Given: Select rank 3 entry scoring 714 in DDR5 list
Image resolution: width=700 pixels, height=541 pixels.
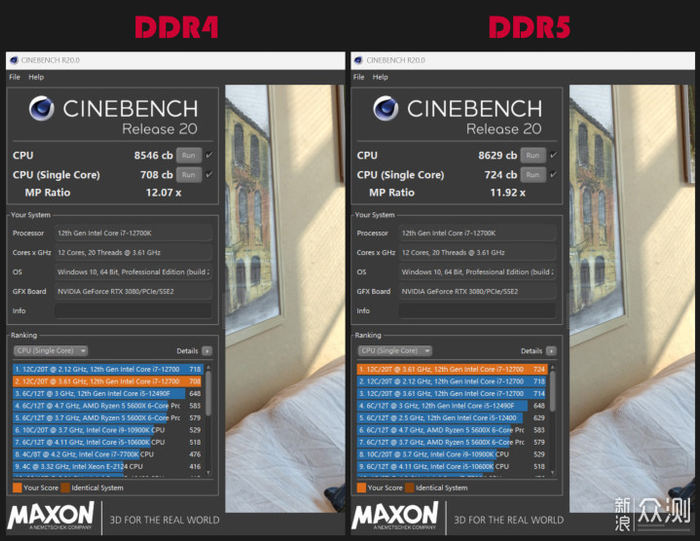Looking at the screenshot, I should tap(452, 393).
